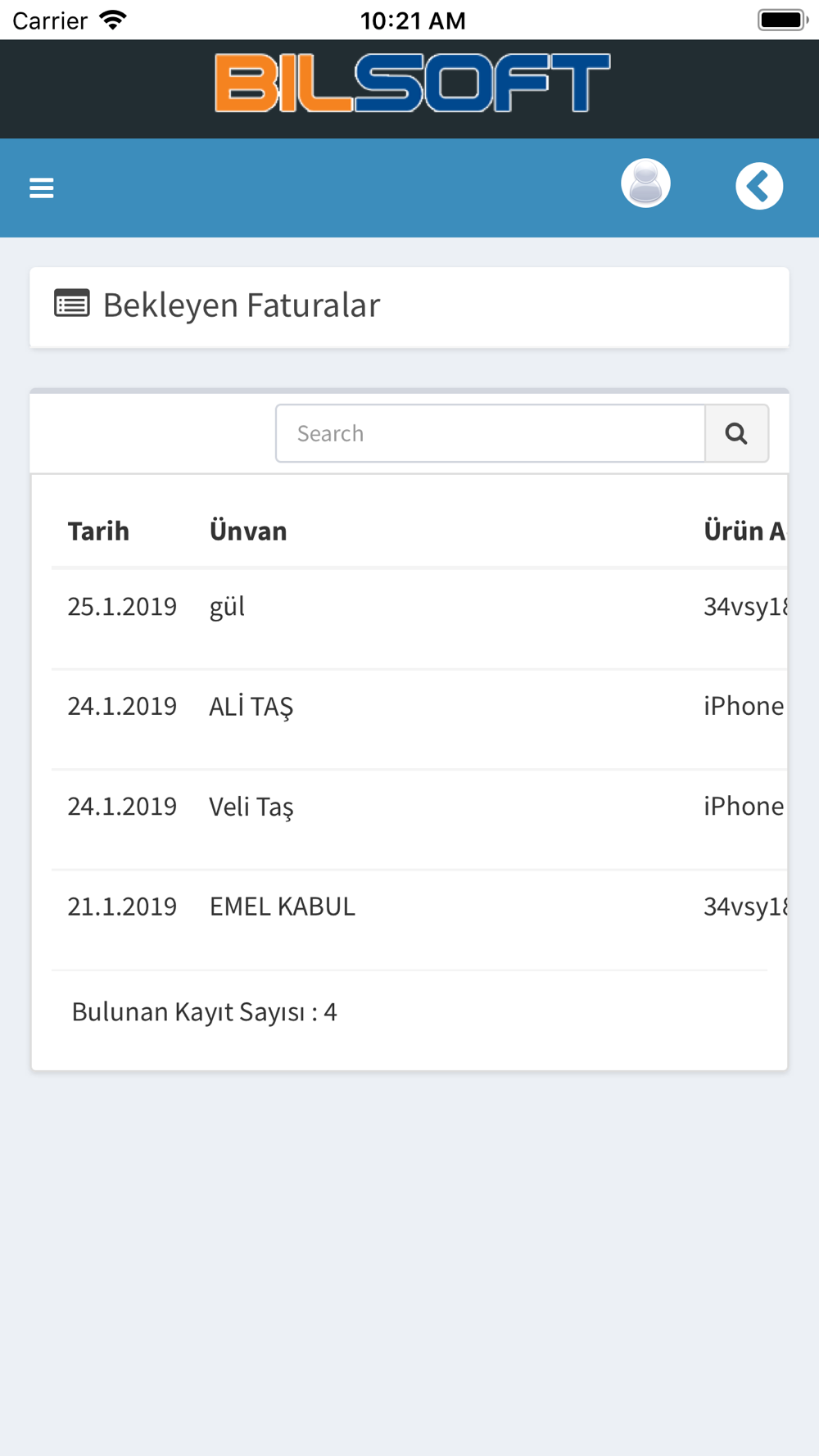Image resolution: width=819 pixels, height=1456 pixels.
Task: Open the user profile avatar
Action: pos(645,183)
